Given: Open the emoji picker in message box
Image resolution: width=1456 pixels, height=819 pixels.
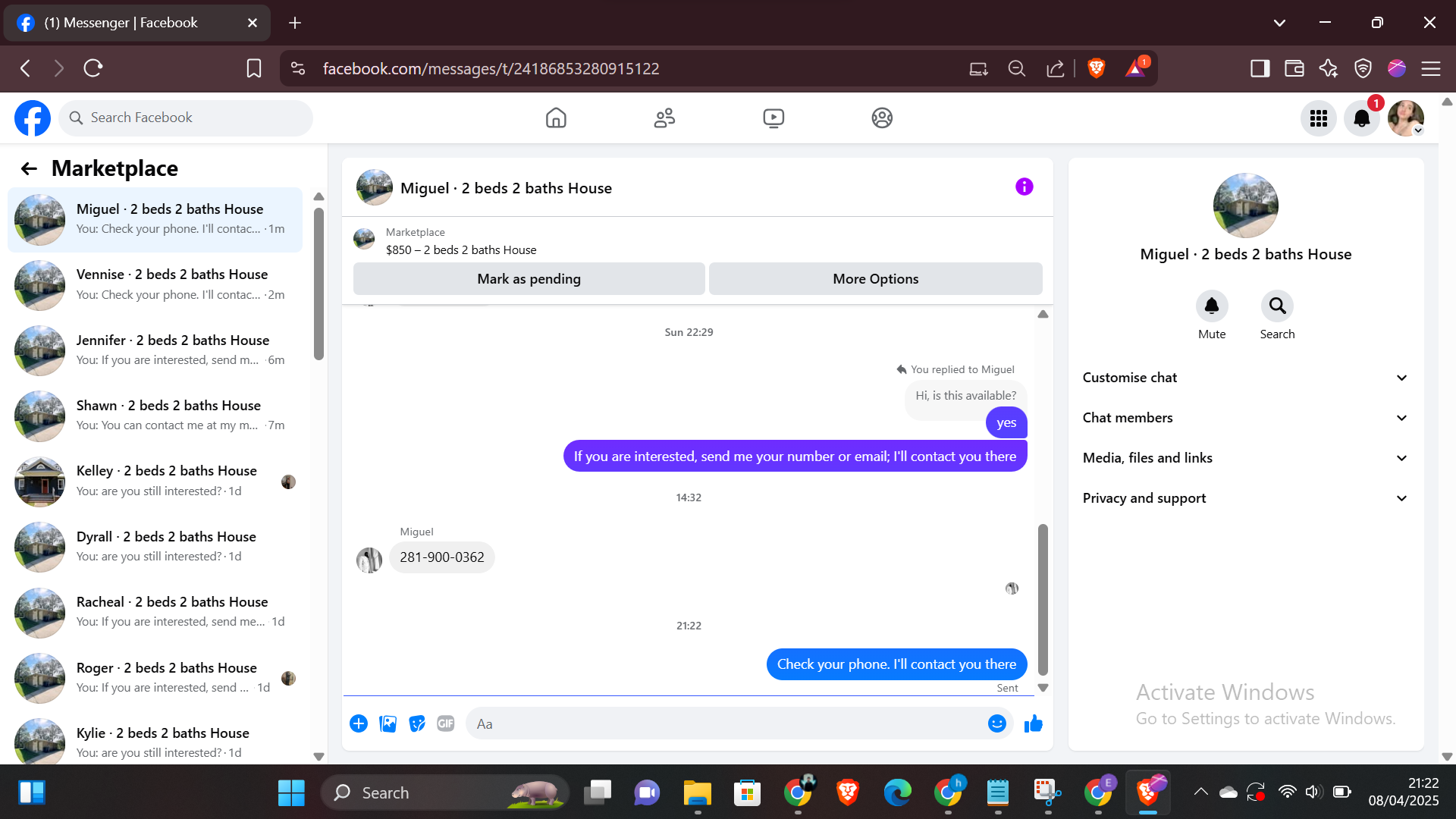Looking at the screenshot, I should pyautogui.click(x=996, y=724).
